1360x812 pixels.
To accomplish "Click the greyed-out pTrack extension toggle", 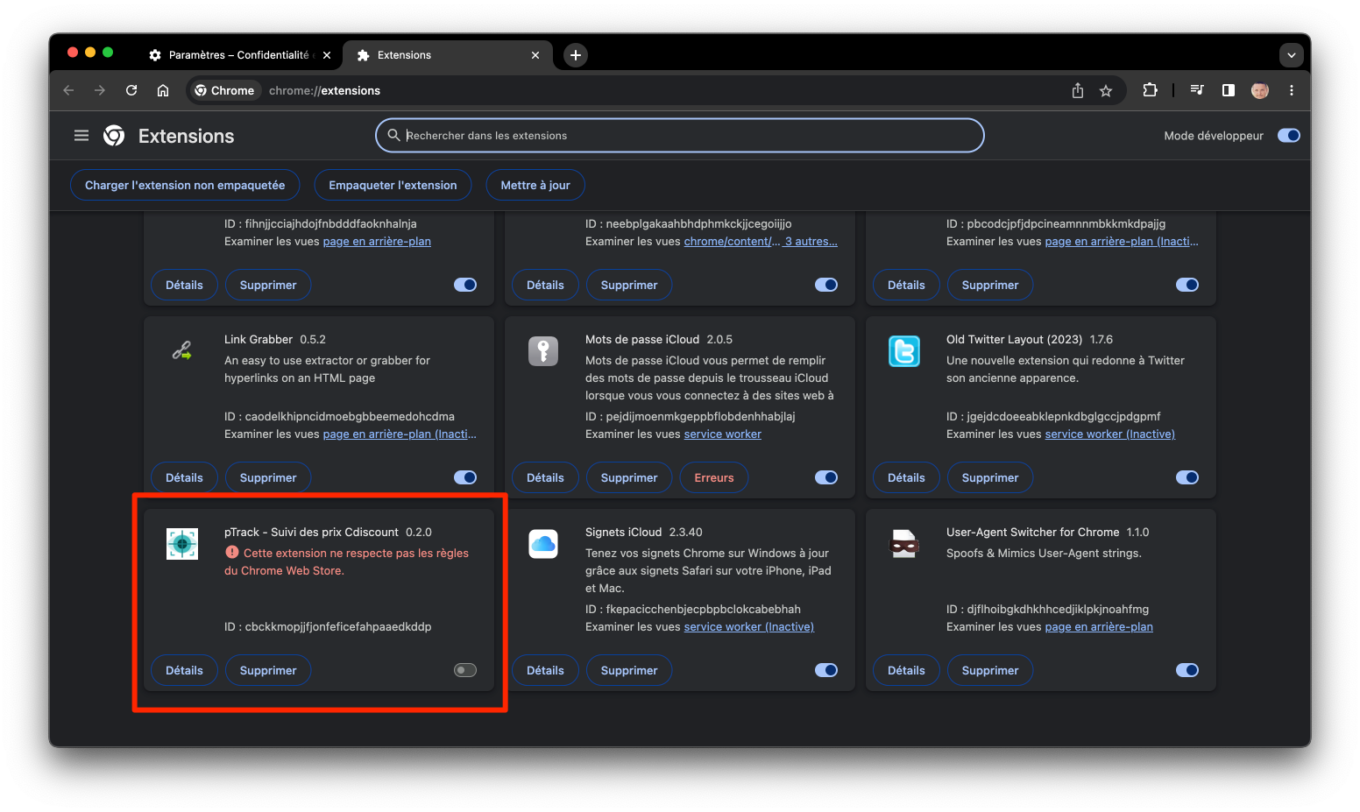I will 465,671.
